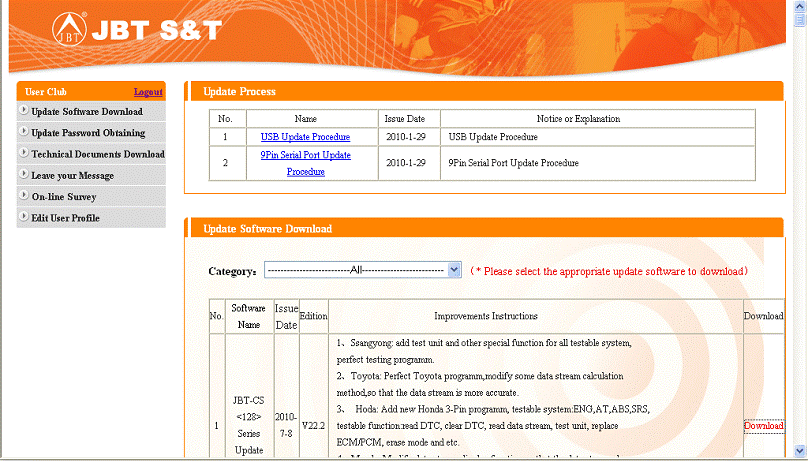Click the orange Update Software Download section header
This screenshot has height=461, width=808.
click(267, 229)
